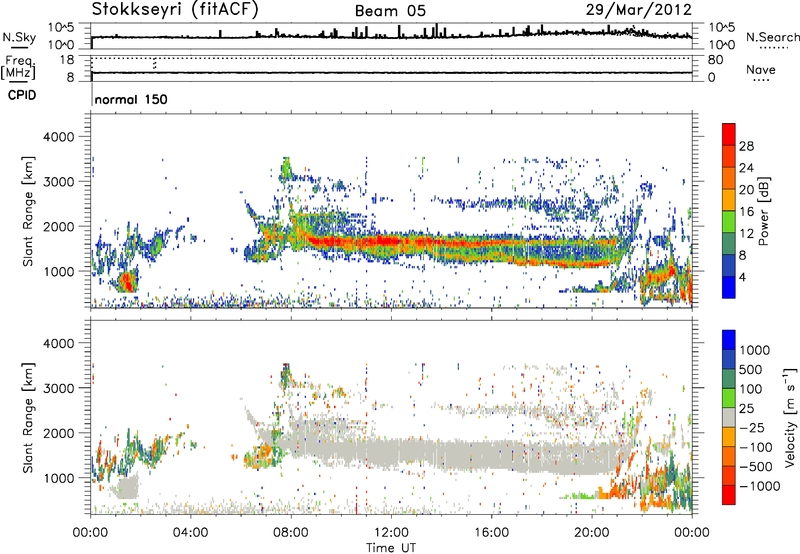
Task: Click the 'normal 150' CPID text
Action: pos(131,99)
